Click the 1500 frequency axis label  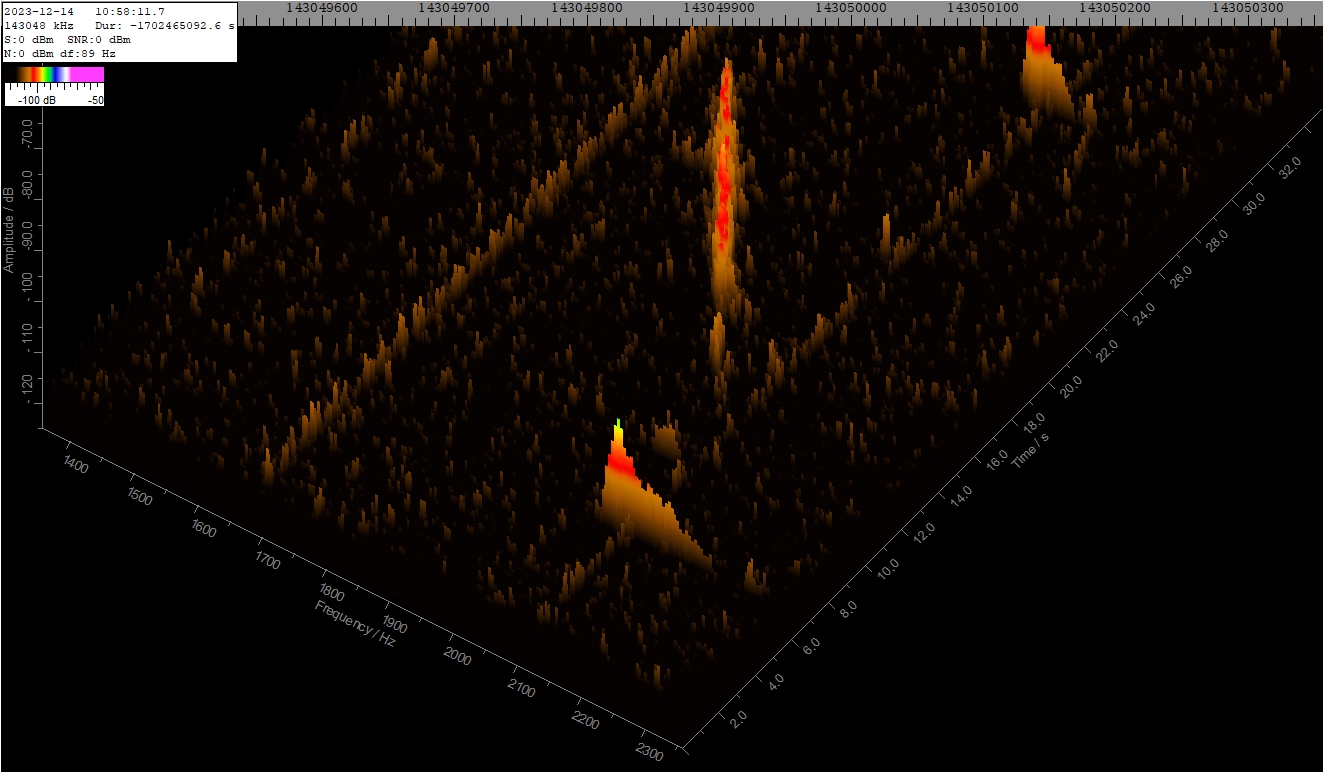139,495
